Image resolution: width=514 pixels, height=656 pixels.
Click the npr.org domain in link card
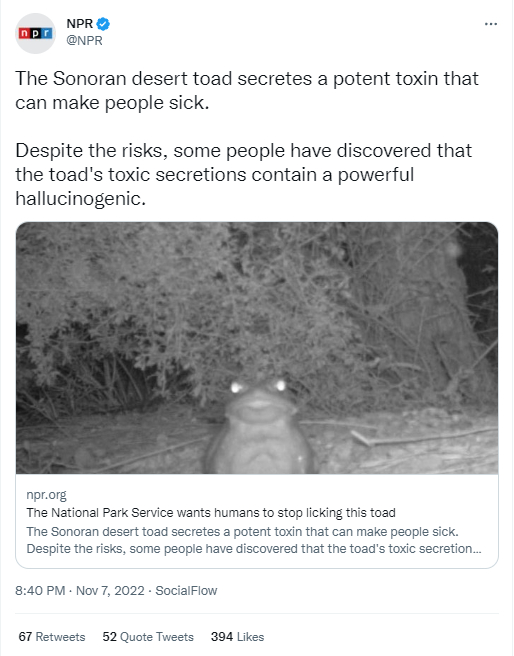46,495
